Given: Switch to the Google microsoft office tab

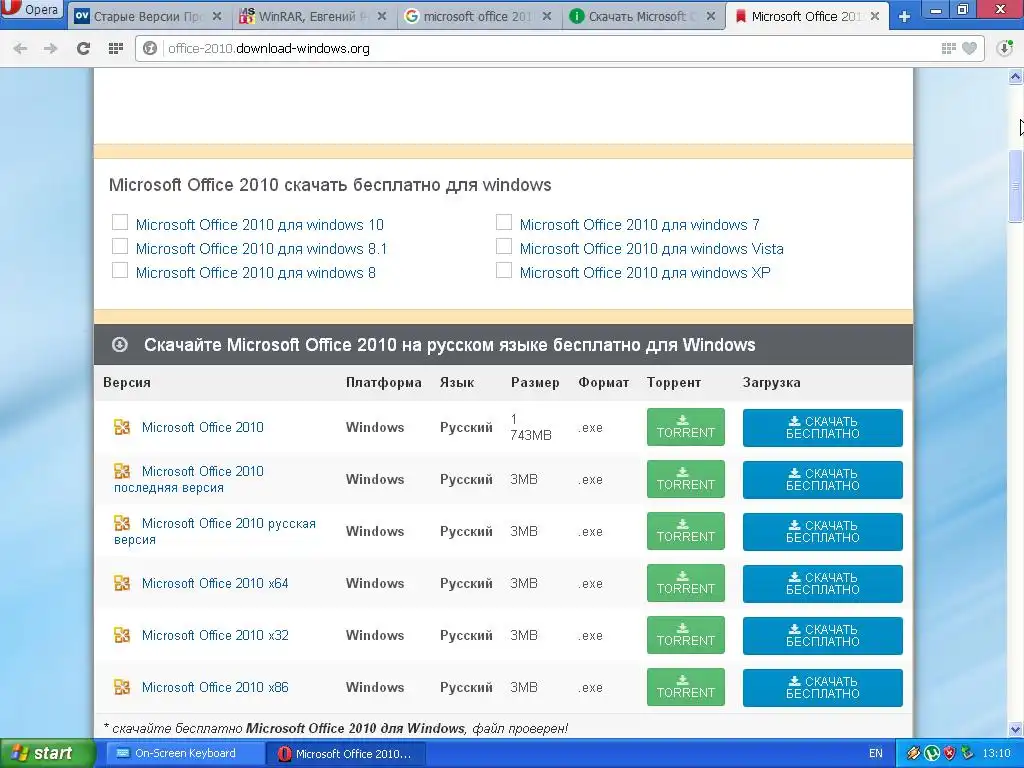Looking at the screenshot, I should click(478, 16).
